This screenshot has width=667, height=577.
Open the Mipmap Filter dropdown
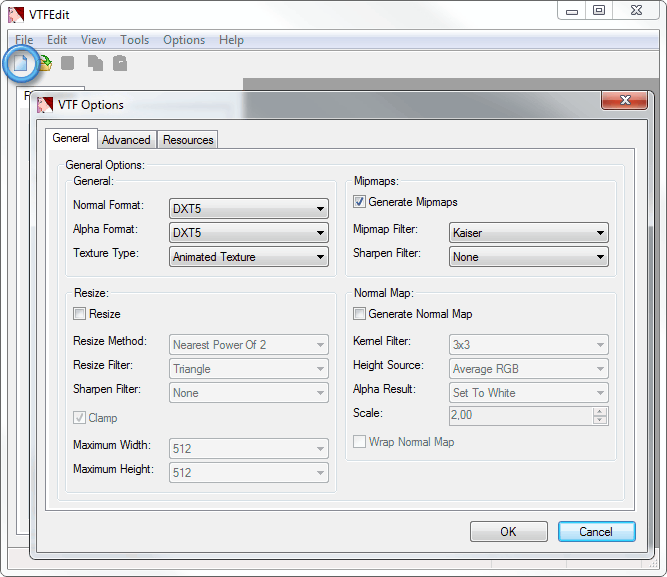pos(529,233)
